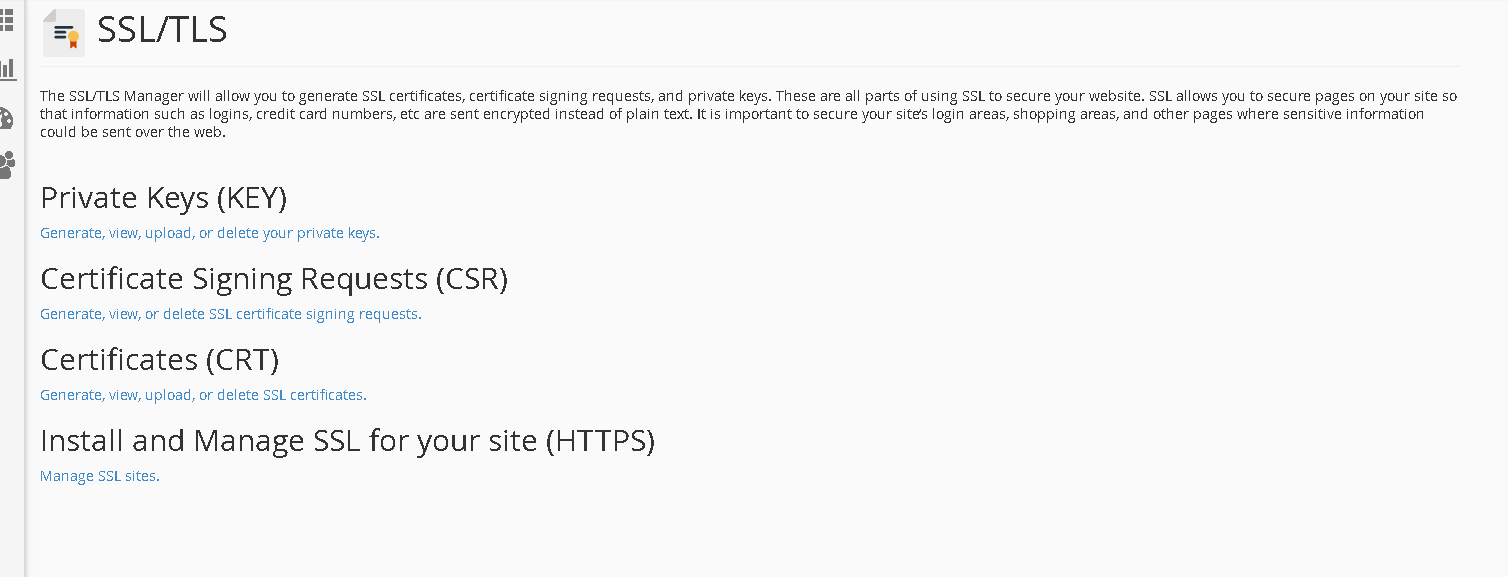Click the SSL/TLS Manager description paragraph
This screenshot has width=1508, height=577.
pos(749,114)
